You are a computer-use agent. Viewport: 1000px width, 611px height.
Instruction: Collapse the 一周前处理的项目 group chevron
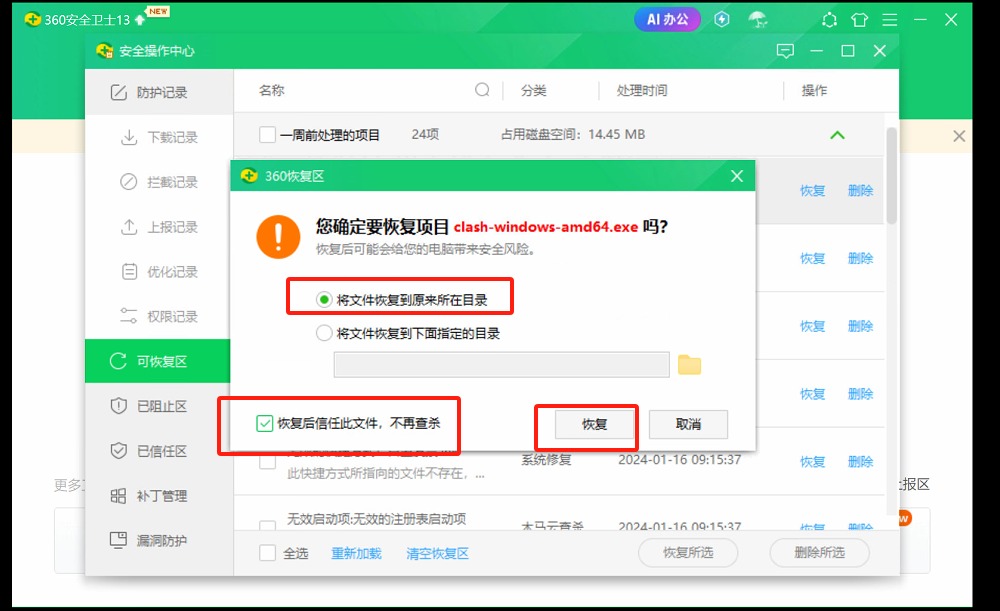837,135
